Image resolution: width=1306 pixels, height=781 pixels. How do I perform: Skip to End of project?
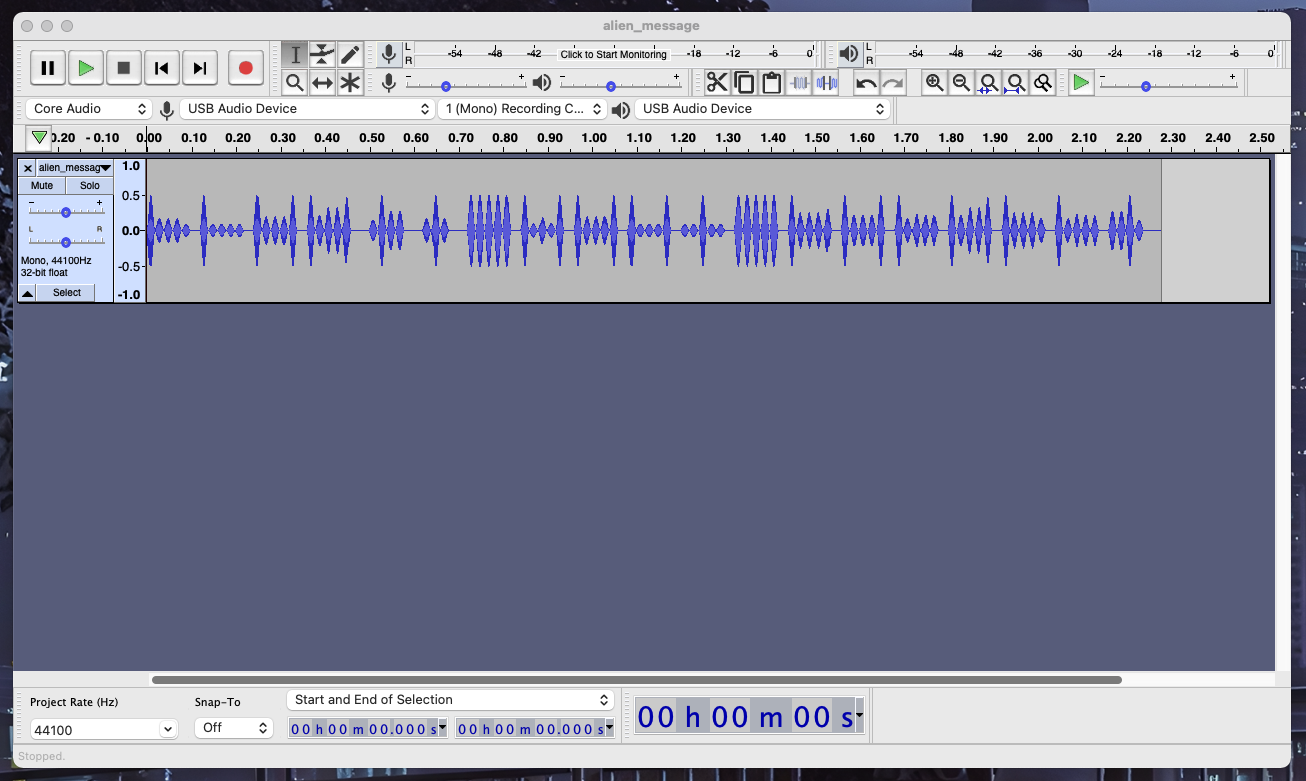point(200,68)
